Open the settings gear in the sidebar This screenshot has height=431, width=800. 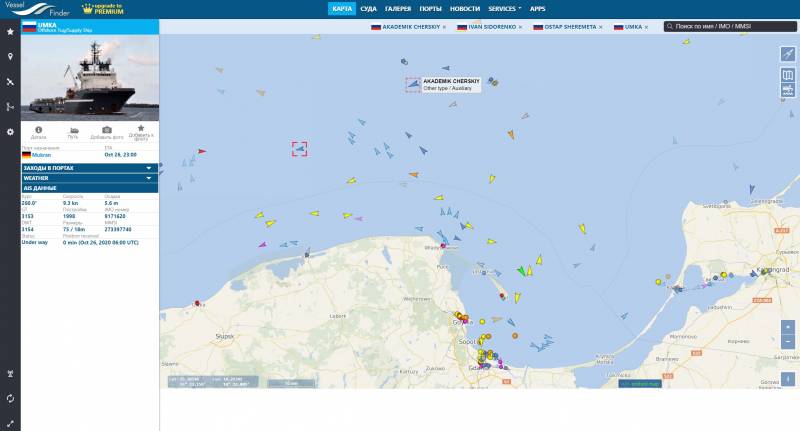coord(10,132)
